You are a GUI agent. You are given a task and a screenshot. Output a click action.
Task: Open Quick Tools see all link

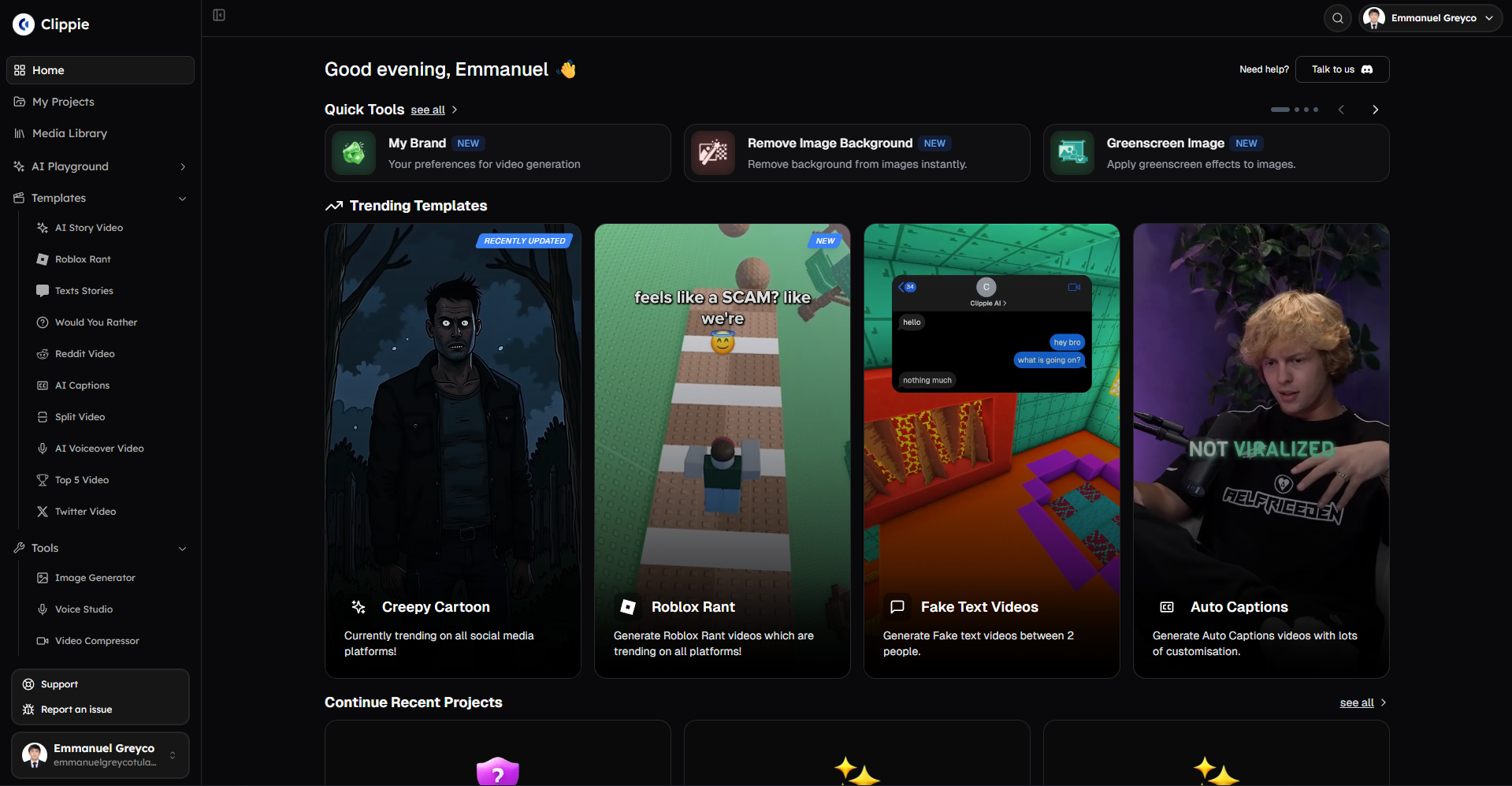click(x=428, y=110)
